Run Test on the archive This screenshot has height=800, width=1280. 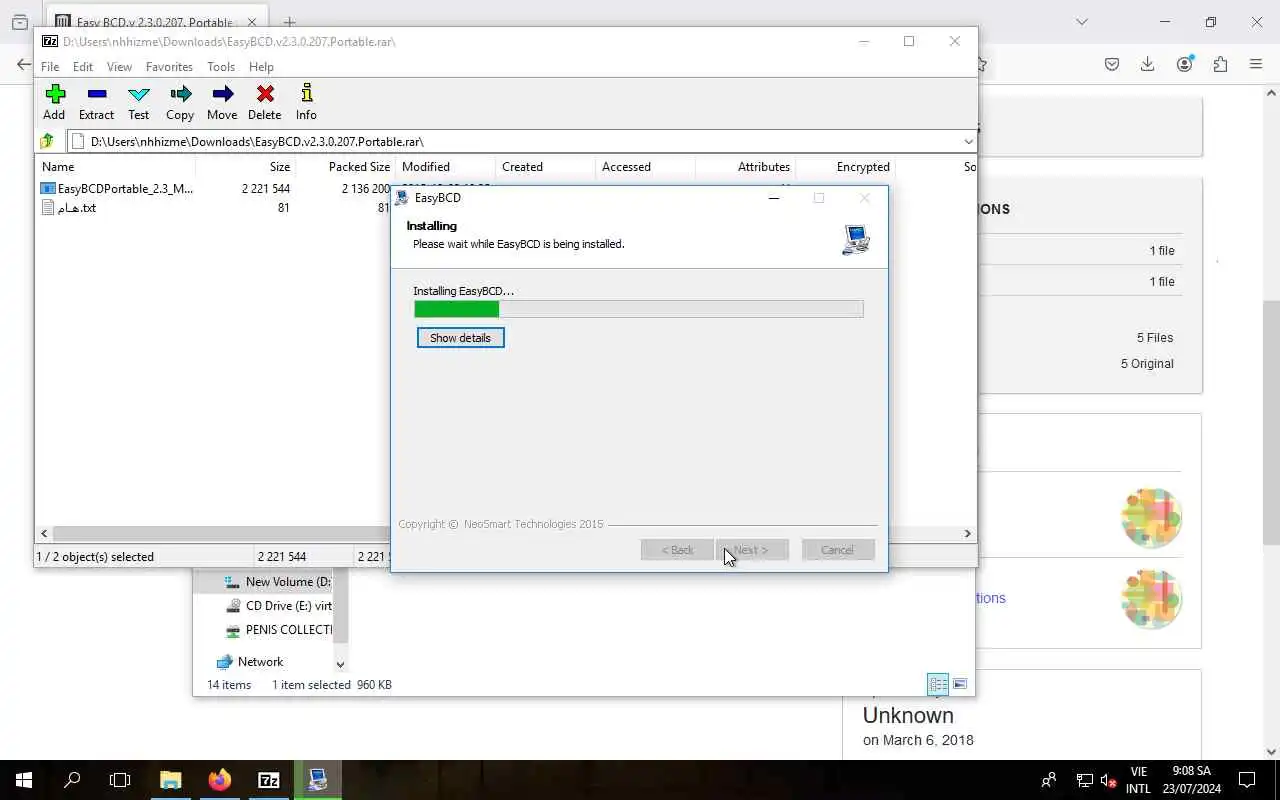click(x=139, y=102)
